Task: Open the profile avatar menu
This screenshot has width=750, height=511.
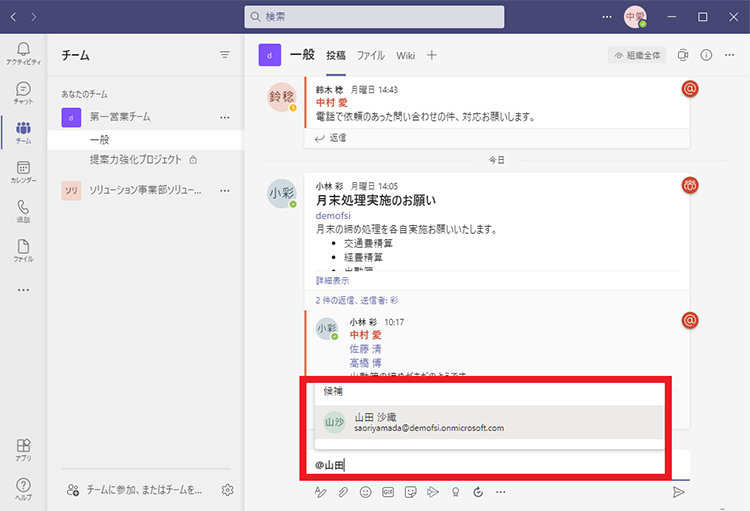Action: click(635, 17)
